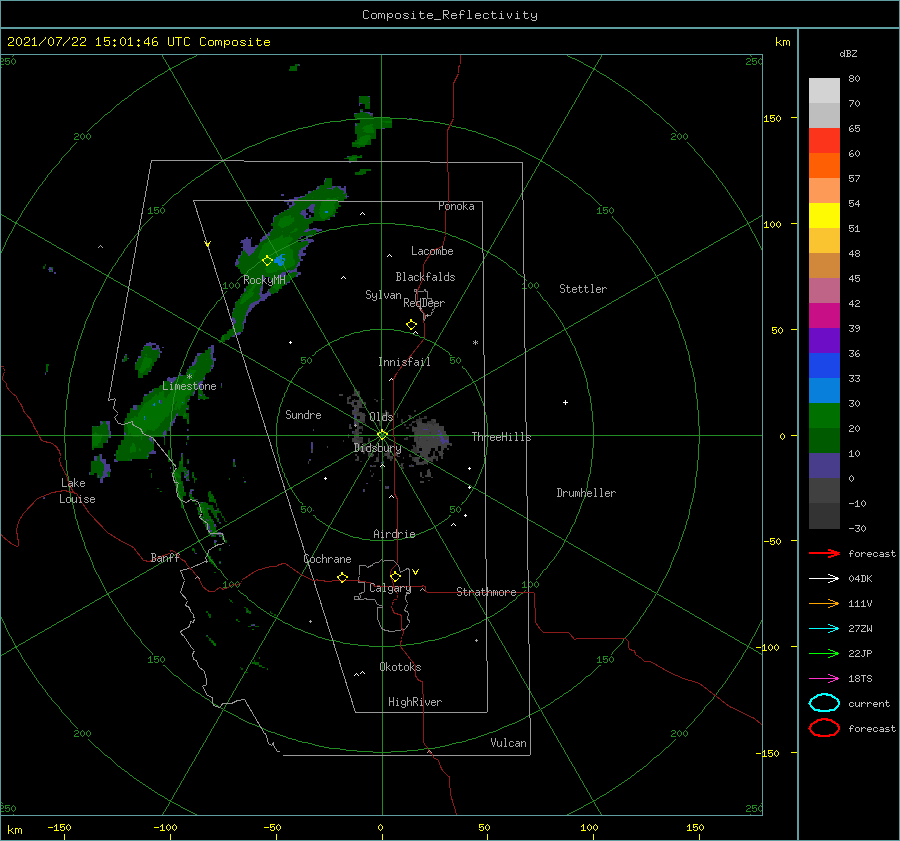Click the cyan current ellipse in legend
Screen dimensions: 900x841
[824, 703]
